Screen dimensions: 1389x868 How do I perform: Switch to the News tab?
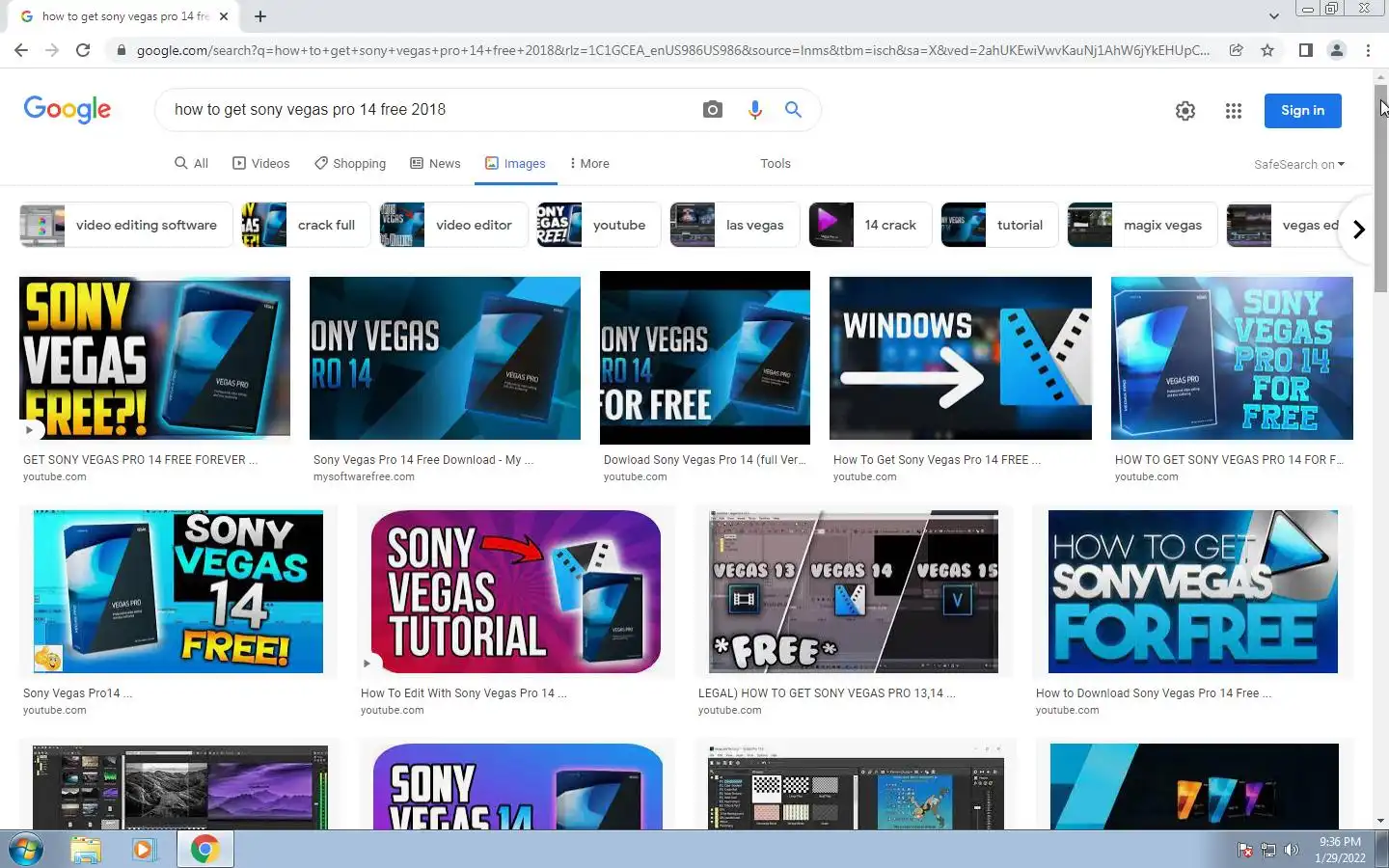(x=435, y=164)
